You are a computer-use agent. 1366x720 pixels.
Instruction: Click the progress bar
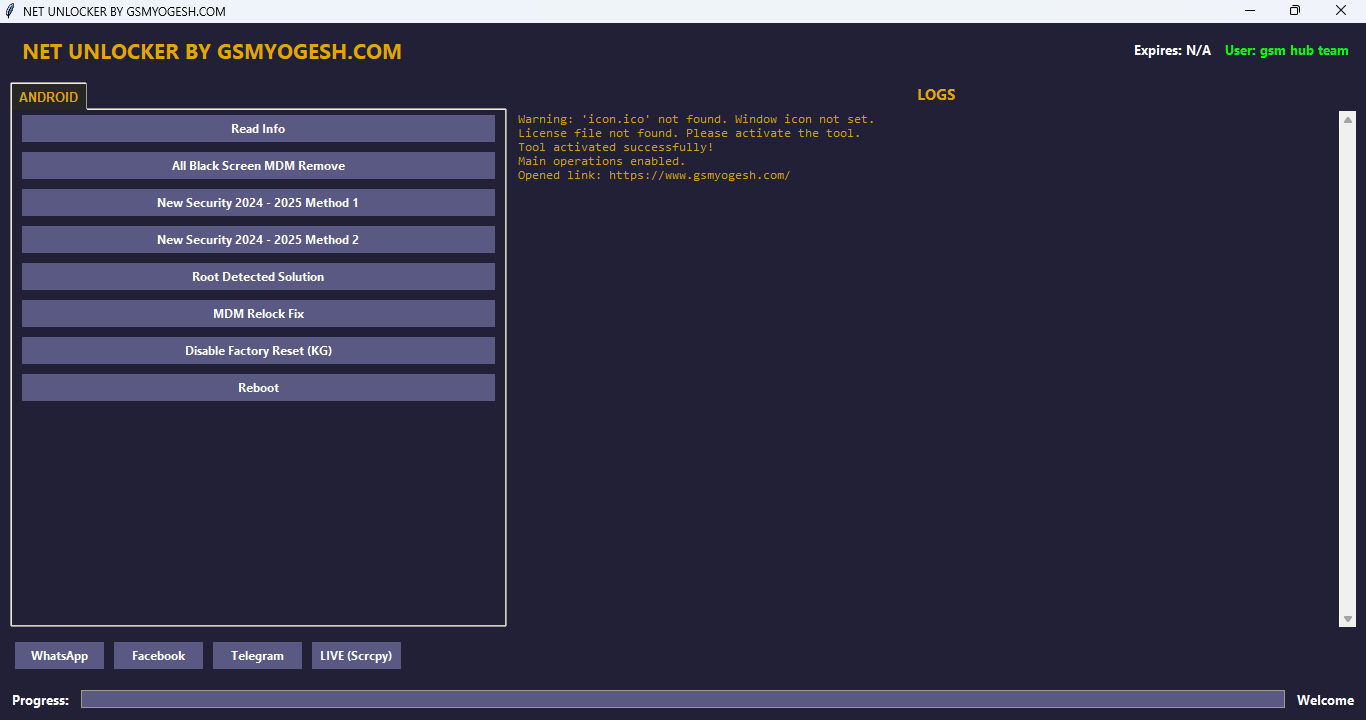click(683, 700)
